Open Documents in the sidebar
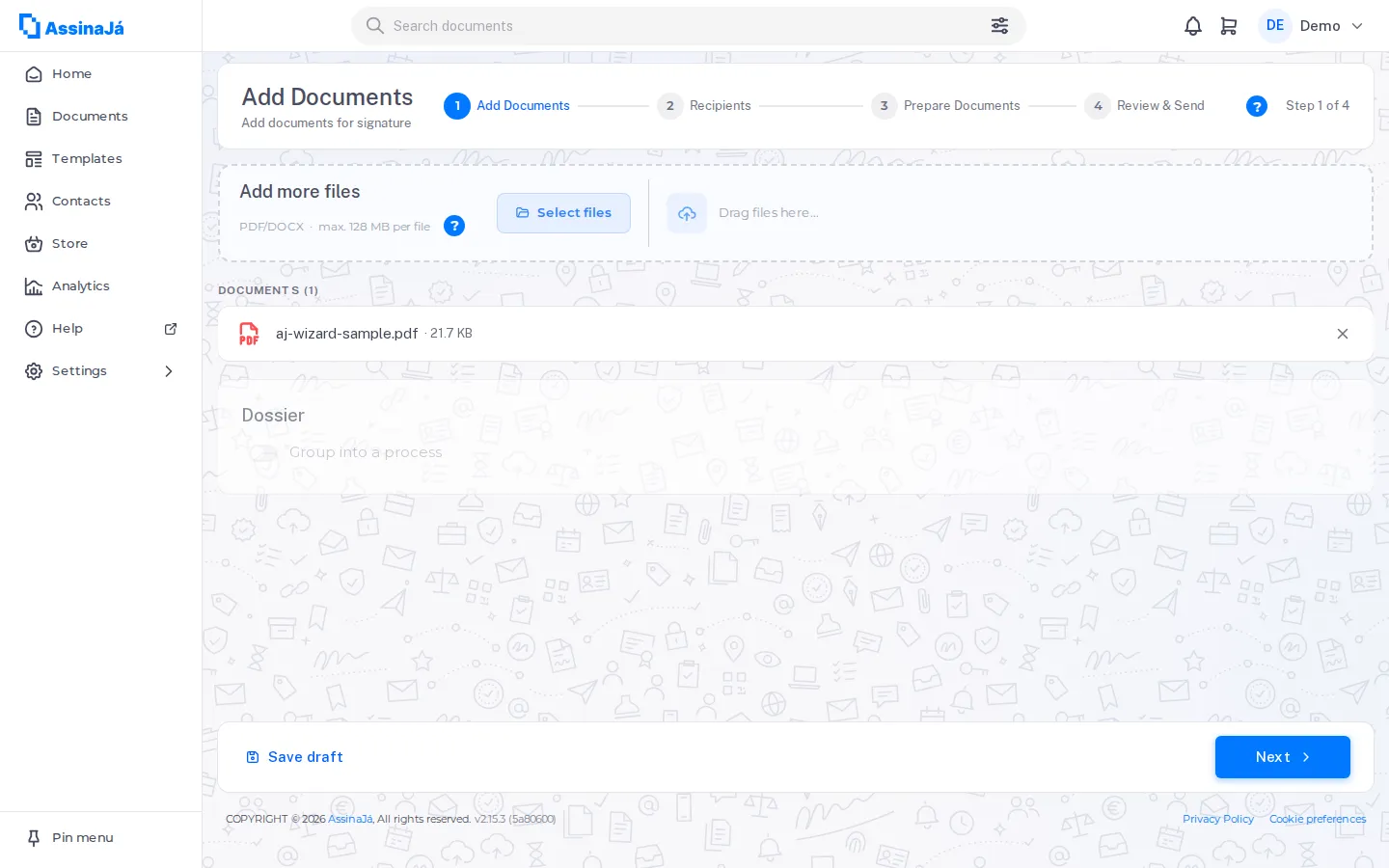This screenshot has height=868, width=1389. [100, 117]
